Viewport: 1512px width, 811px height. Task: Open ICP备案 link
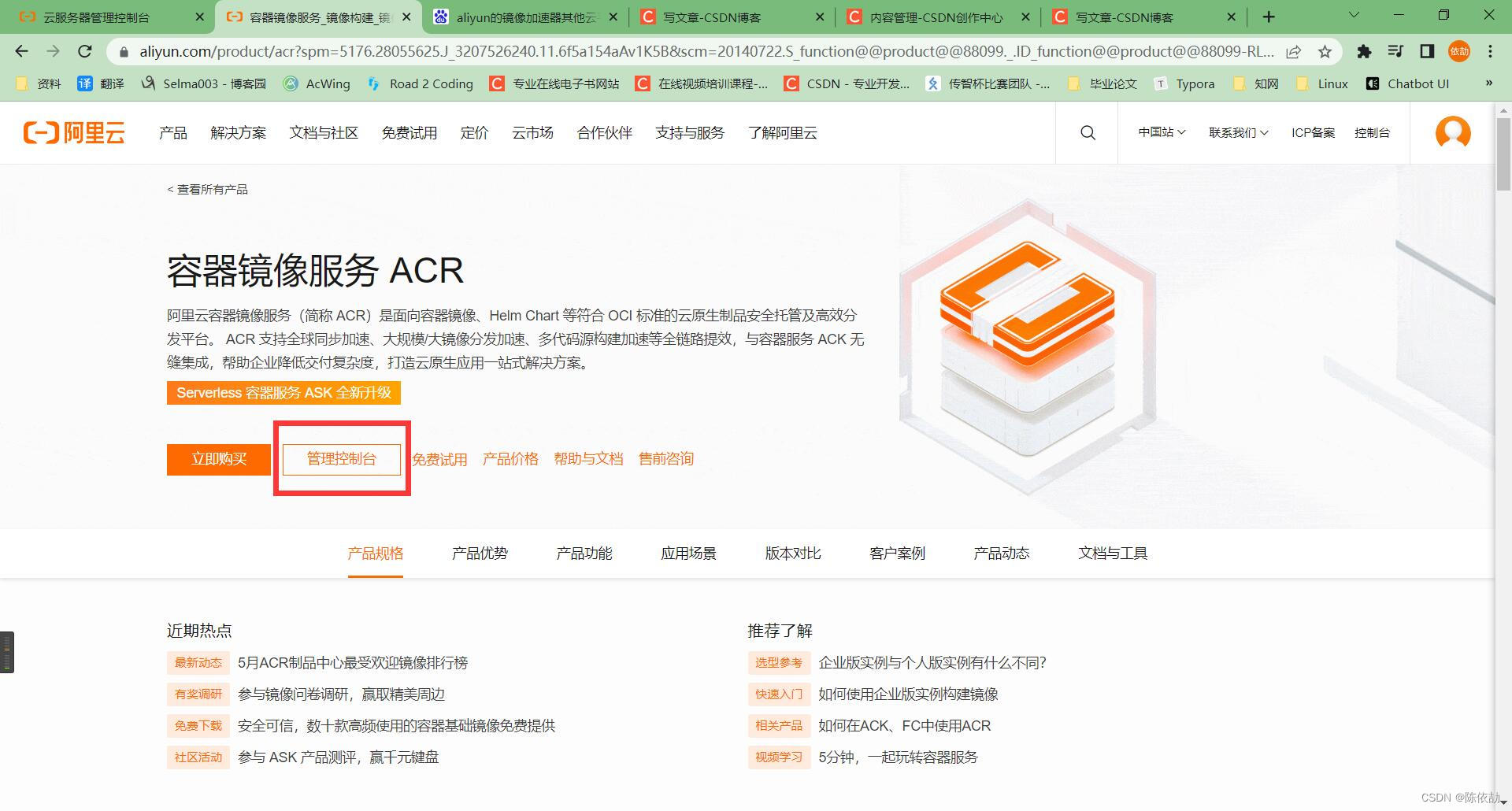tap(1313, 132)
